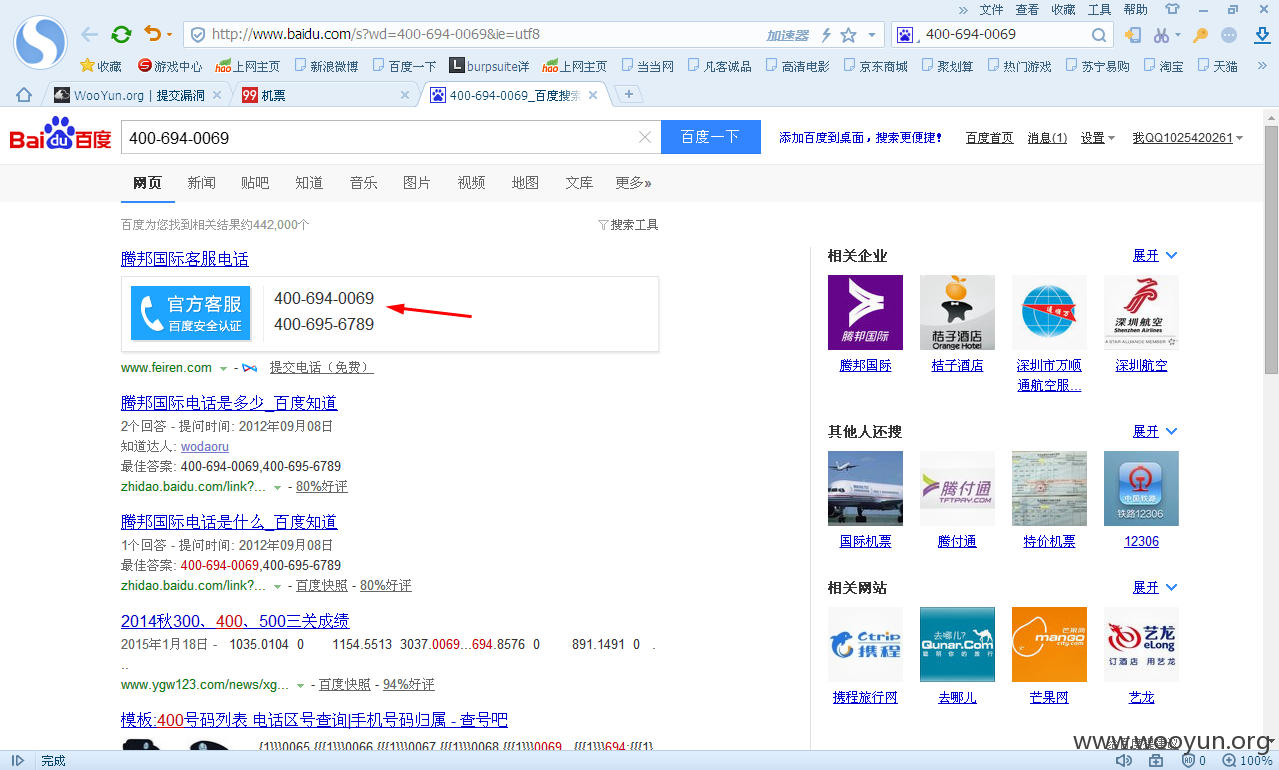Expand the www.feiren.com dropdown arrow

pyautogui.click(x=223, y=368)
